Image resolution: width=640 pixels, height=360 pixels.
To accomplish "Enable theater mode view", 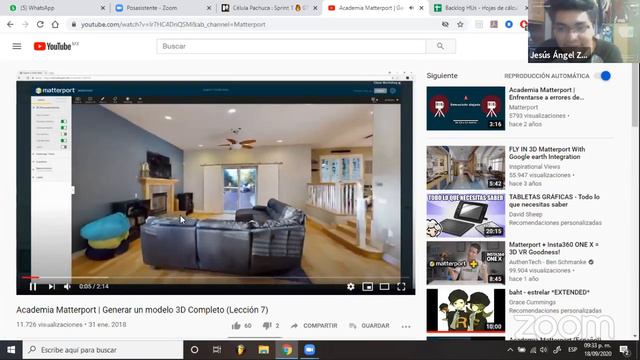I will 384,287.
